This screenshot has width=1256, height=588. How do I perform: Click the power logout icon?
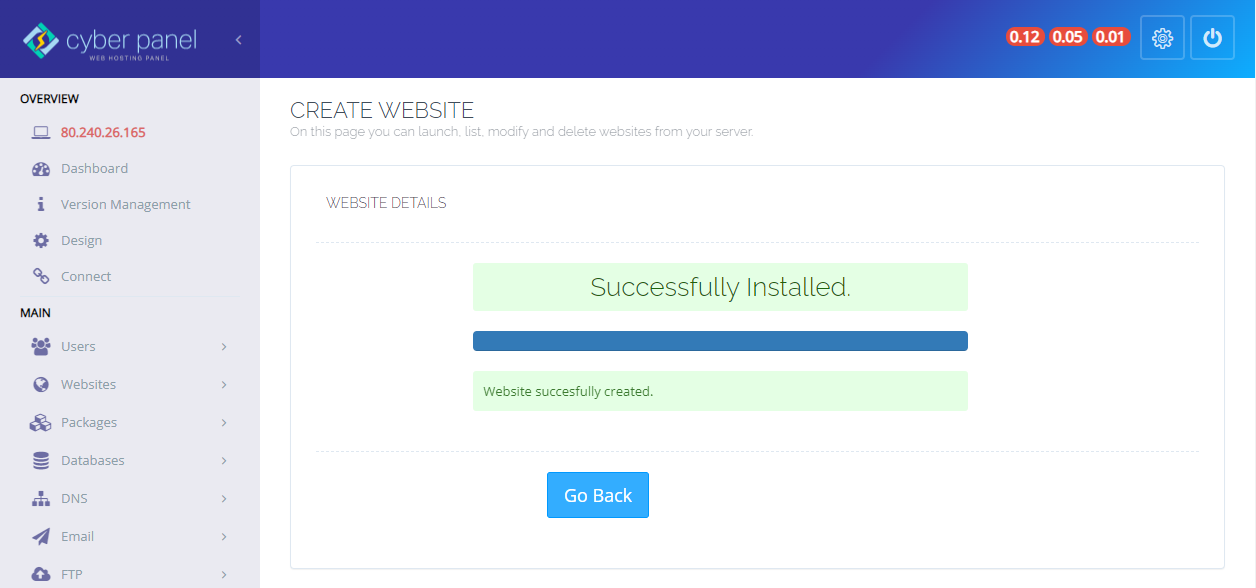click(1212, 38)
